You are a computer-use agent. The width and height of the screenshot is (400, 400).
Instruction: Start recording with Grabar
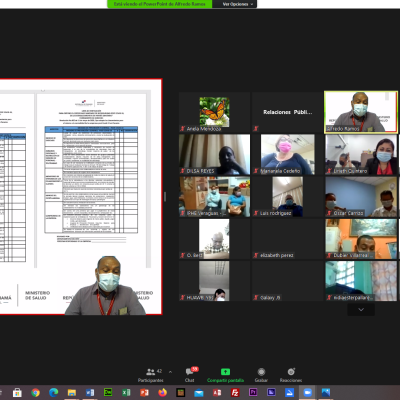coord(261,375)
